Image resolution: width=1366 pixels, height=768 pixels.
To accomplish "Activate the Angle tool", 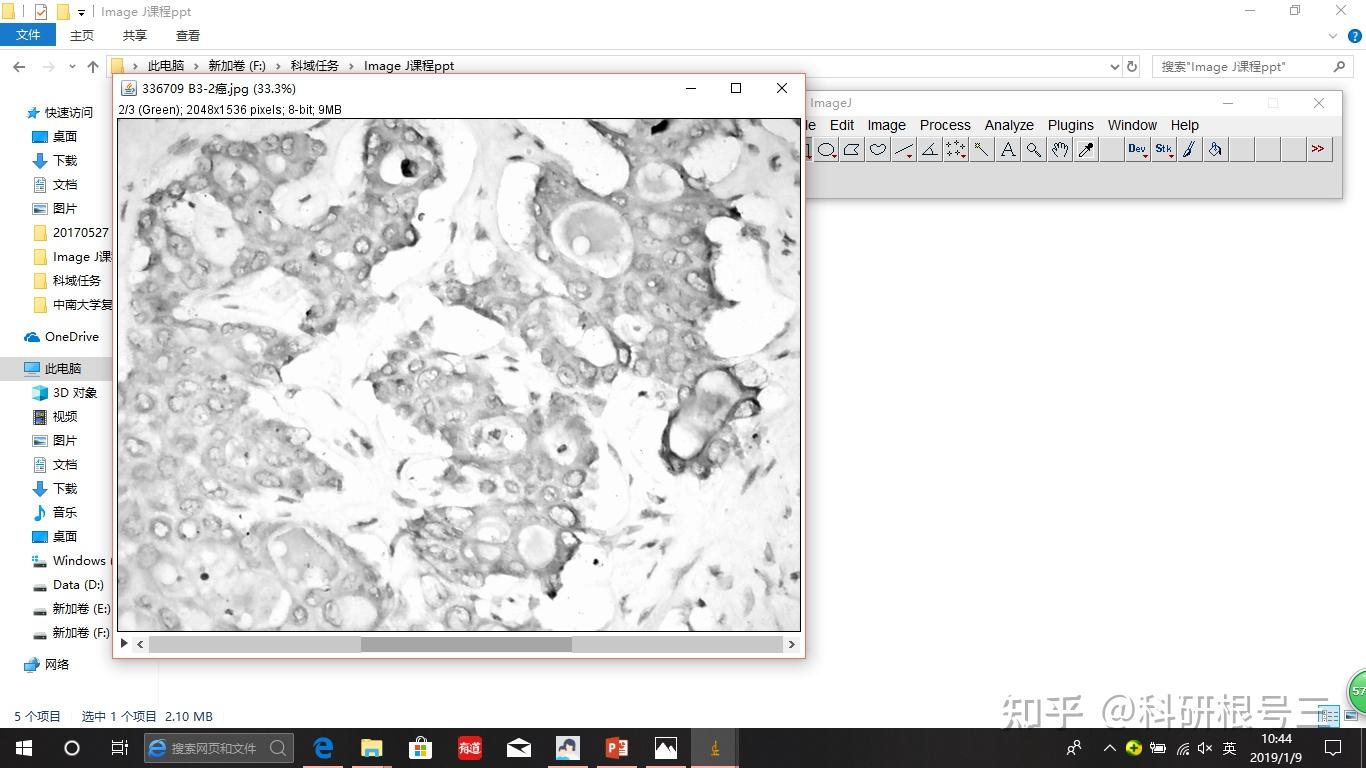I will click(930, 150).
